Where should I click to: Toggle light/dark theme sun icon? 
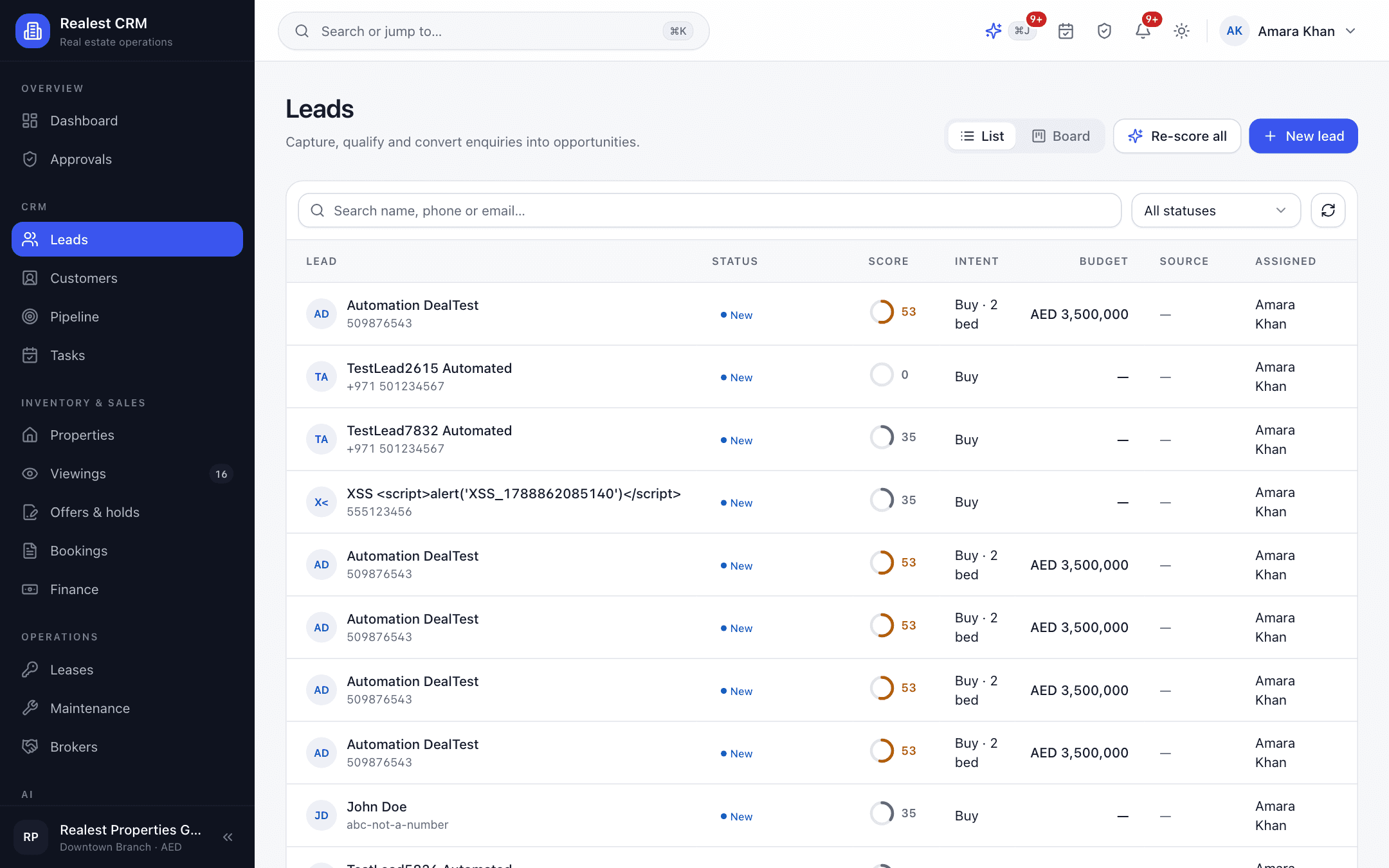pyautogui.click(x=1181, y=31)
